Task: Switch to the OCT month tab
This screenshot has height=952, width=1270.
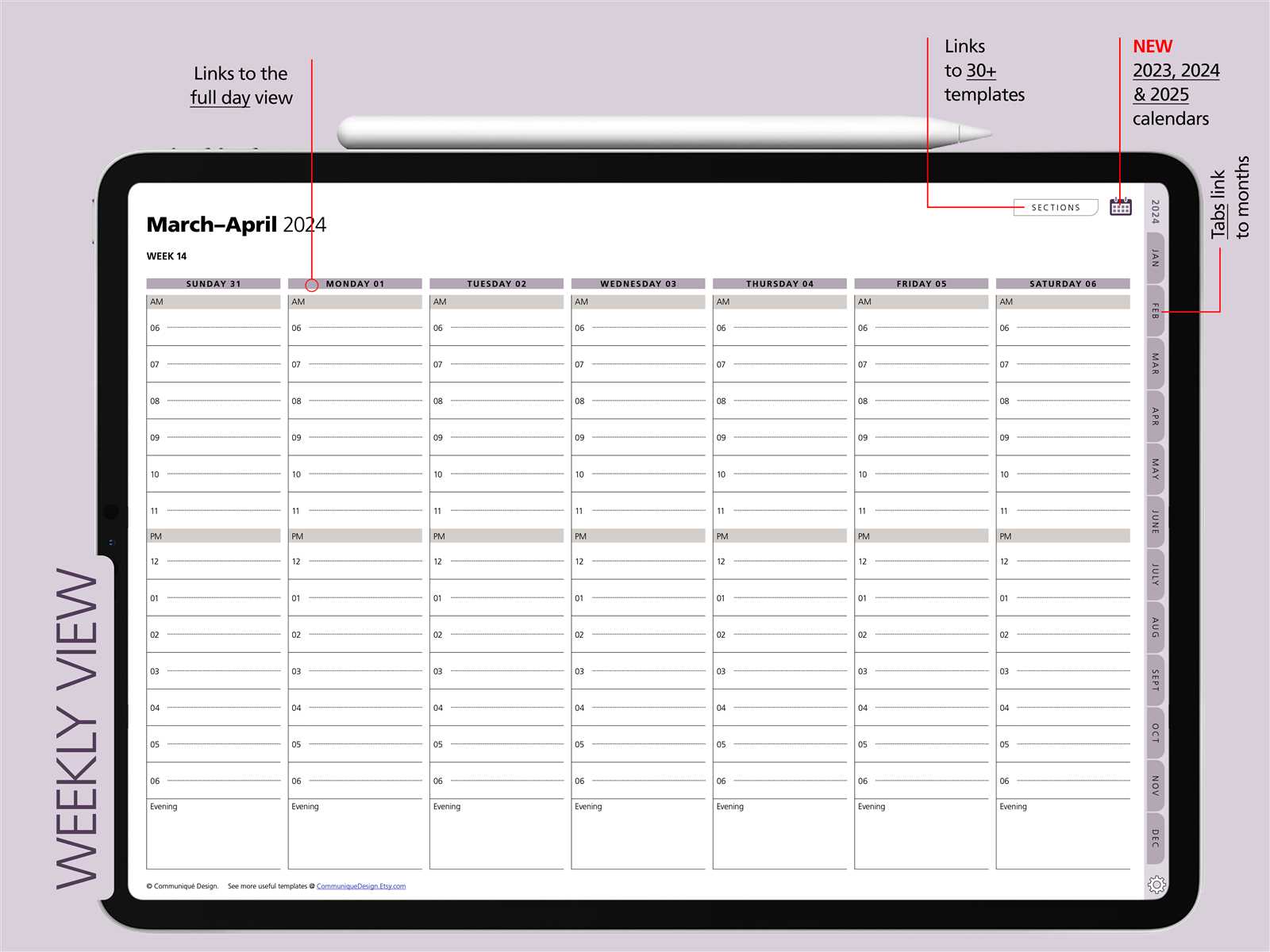Action: click(x=1156, y=733)
